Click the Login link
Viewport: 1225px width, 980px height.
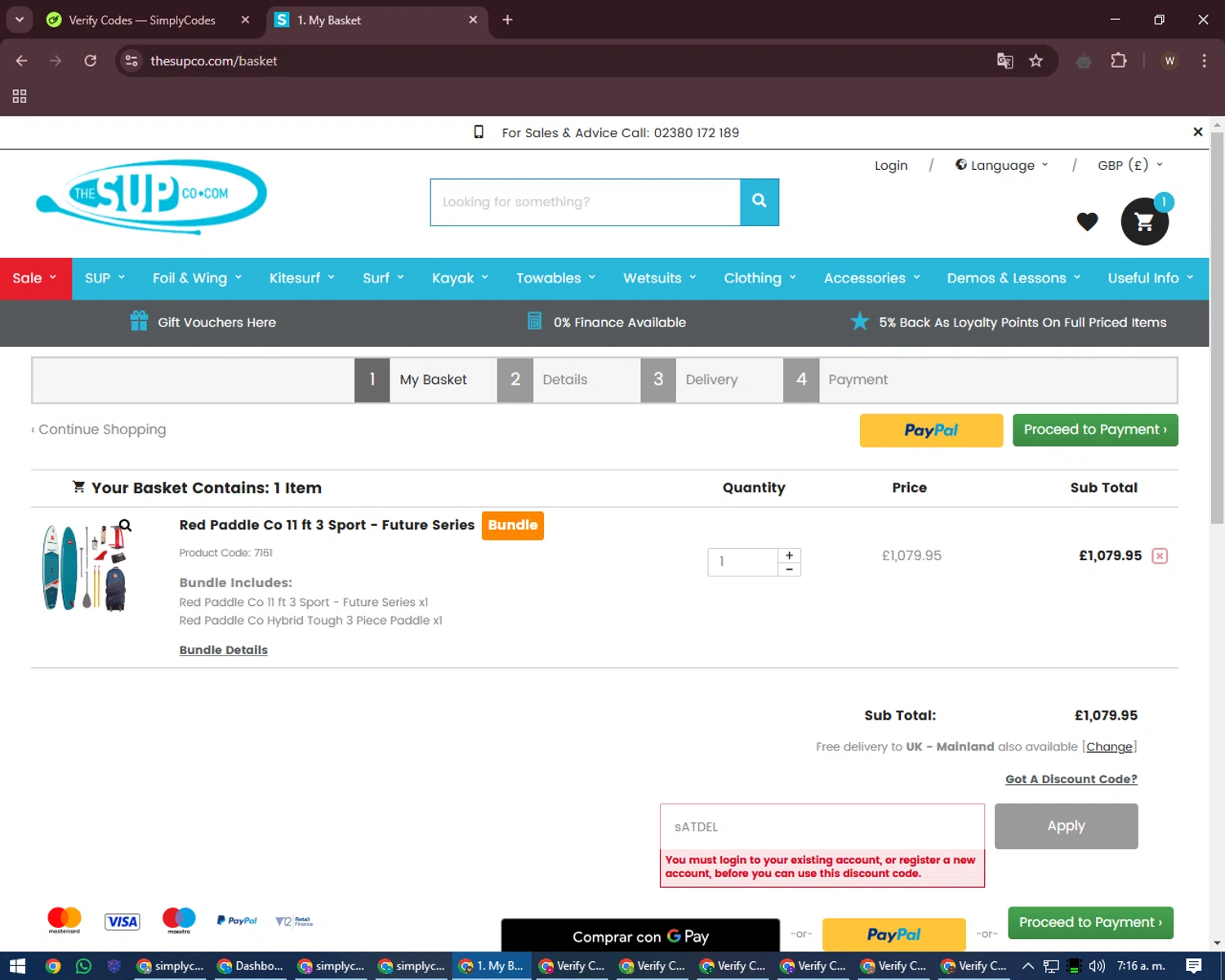click(x=891, y=166)
